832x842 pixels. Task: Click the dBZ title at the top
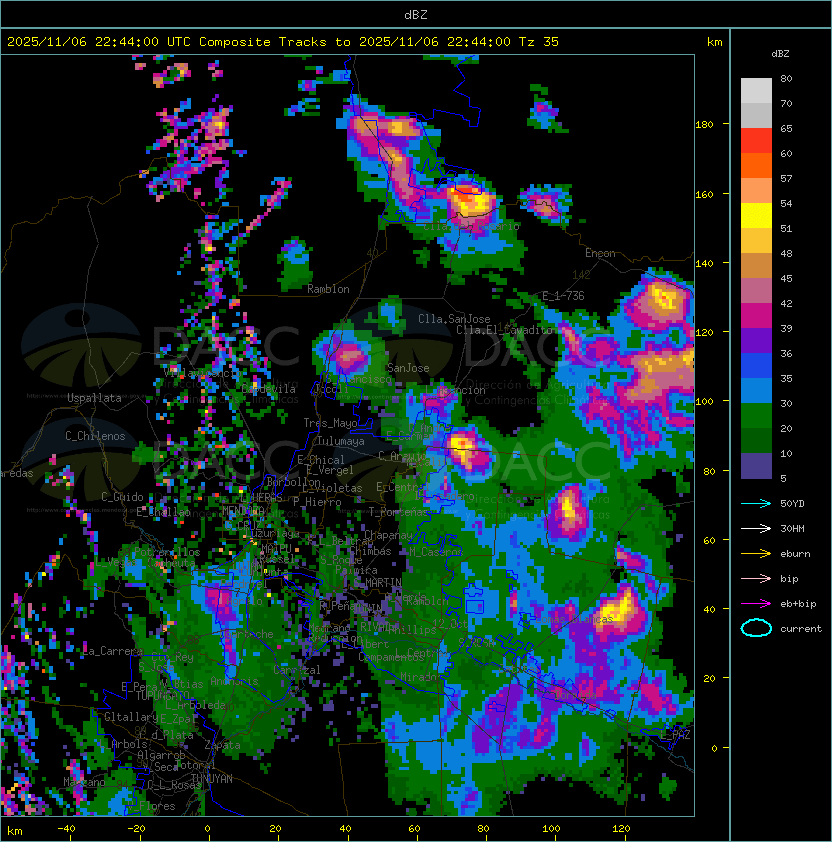pos(416,15)
